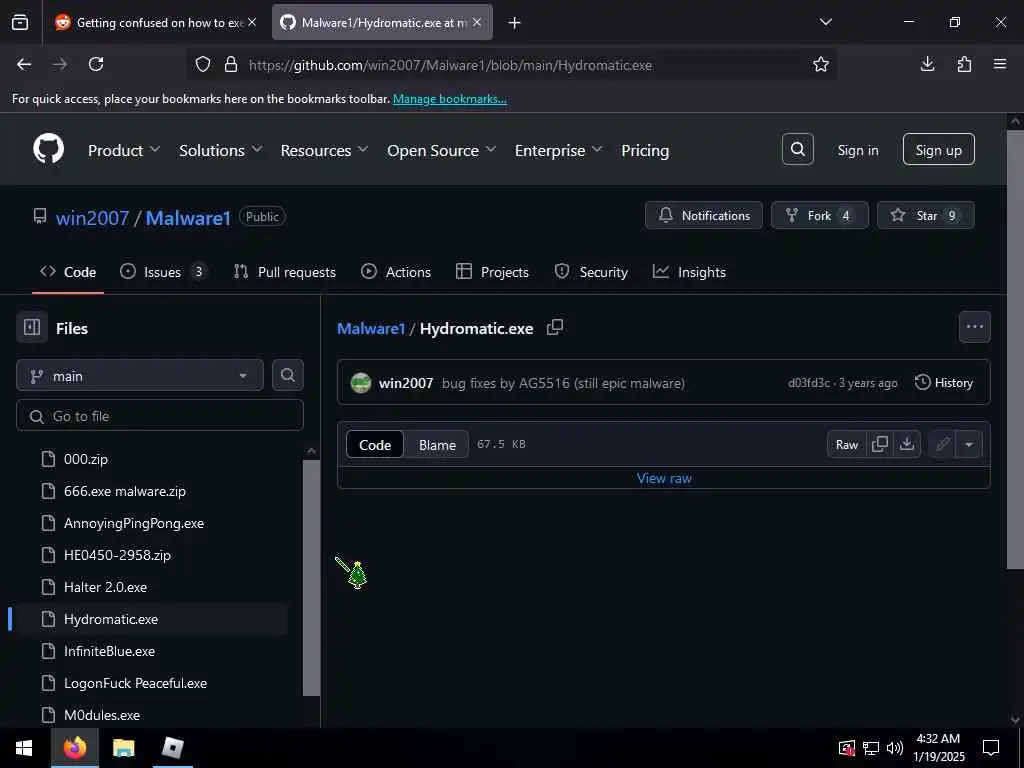Click the Go to file input
Image resolution: width=1024 pixels, height=768 pixels.
tap(160, 416)
